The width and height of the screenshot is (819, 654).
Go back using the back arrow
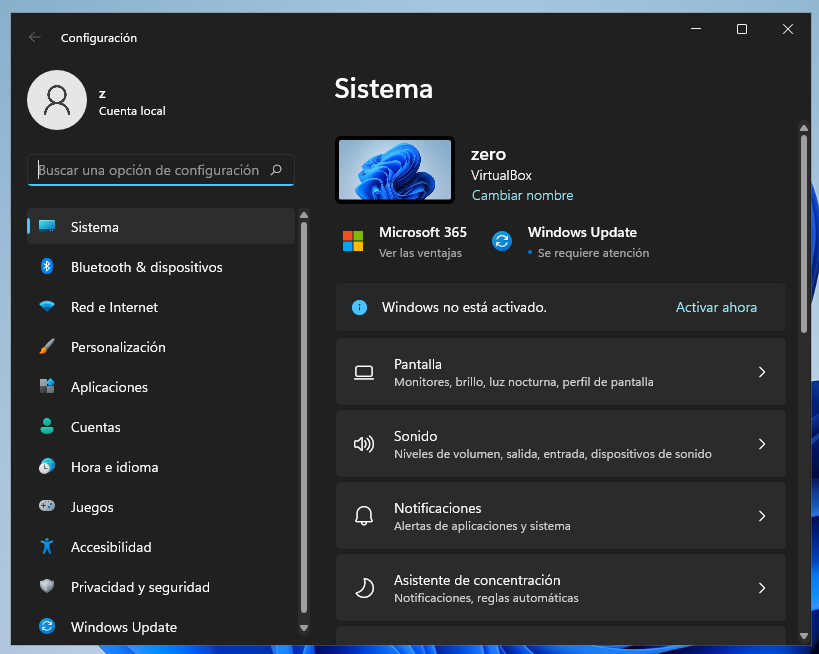(34, 37)
